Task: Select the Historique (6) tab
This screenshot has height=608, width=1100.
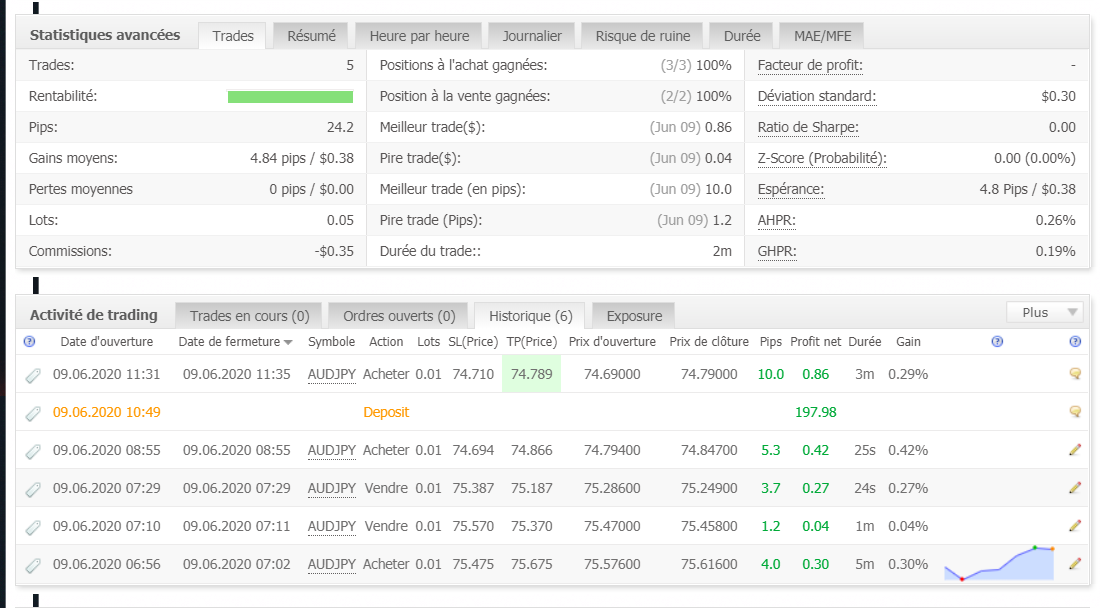Action: (x=530, y=316)
